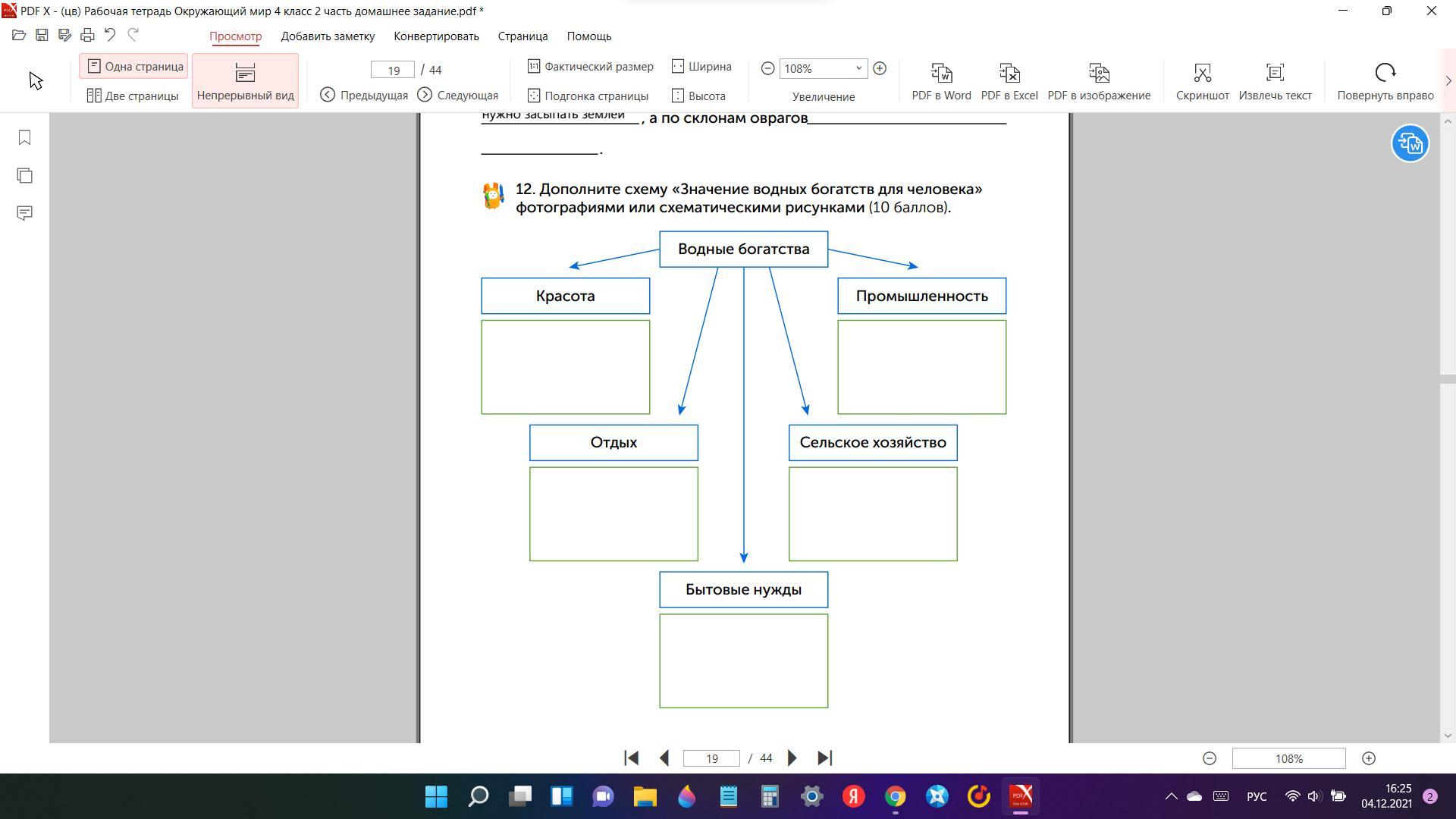The width and height of the screenshot is (1456, 819).
Task: Click the print icon in quick toolbar
Action: coord(87,35)
